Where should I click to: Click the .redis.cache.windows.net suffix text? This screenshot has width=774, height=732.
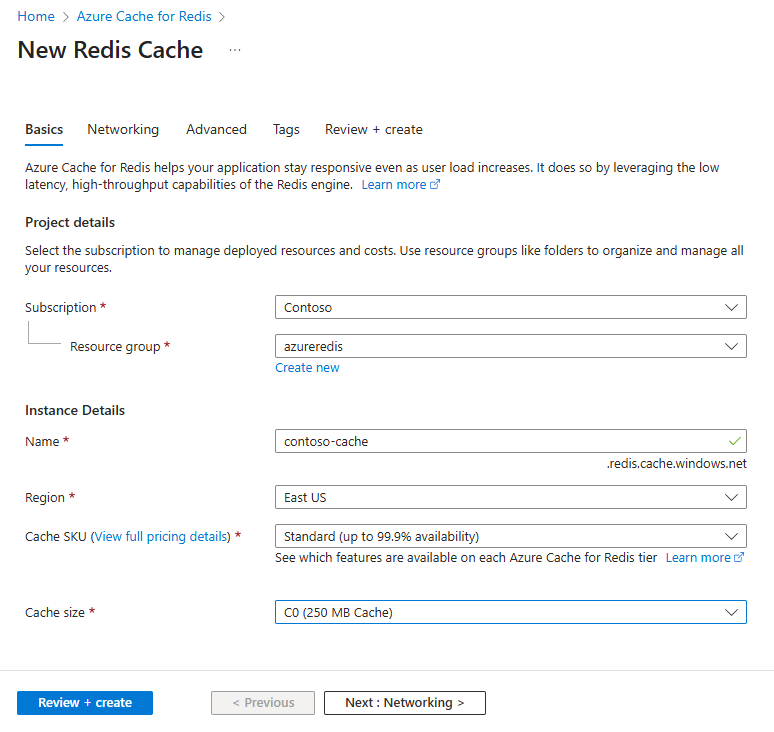tap(677, 463)
